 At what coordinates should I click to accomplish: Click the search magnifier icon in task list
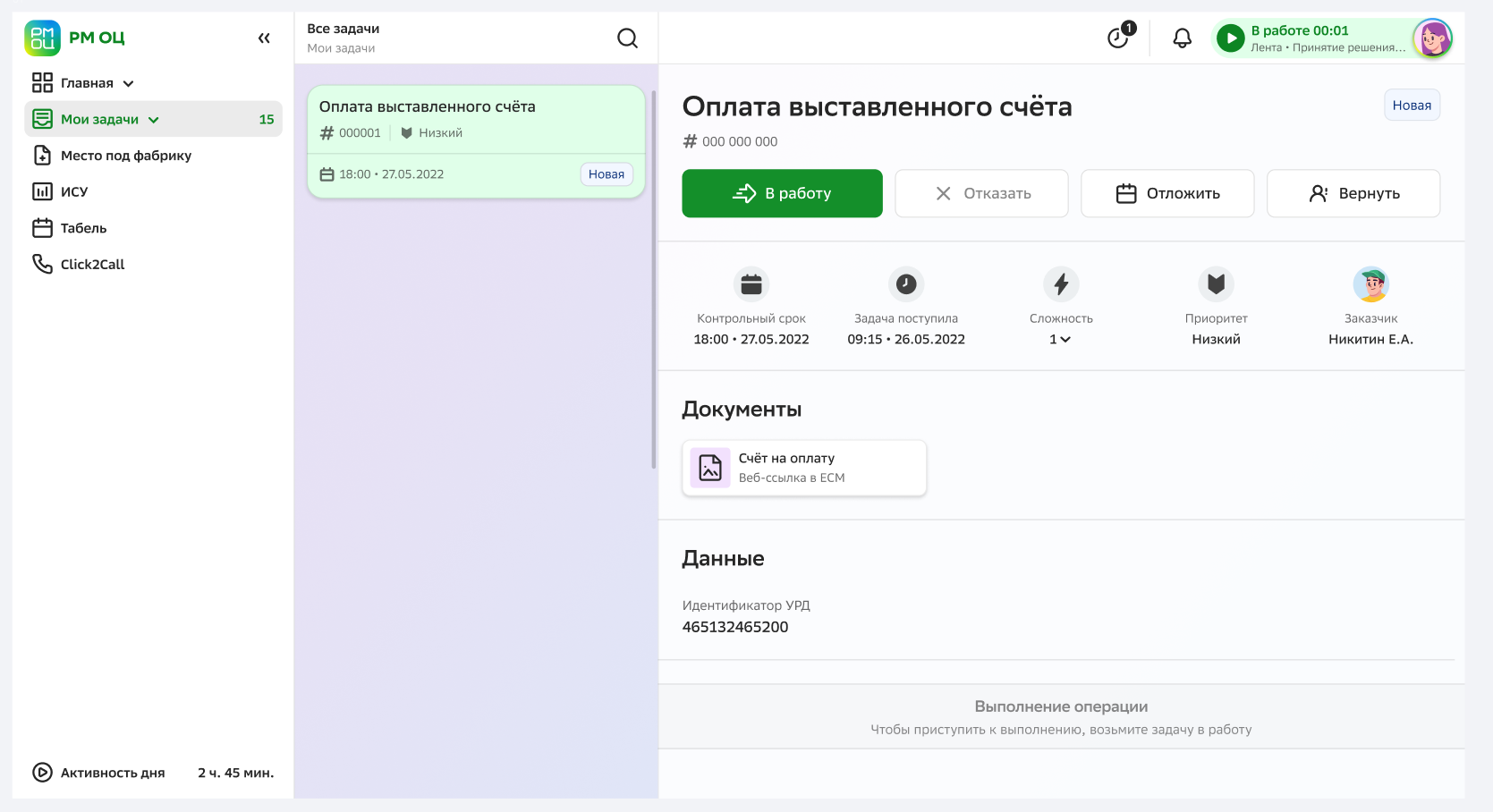(627, 38)
